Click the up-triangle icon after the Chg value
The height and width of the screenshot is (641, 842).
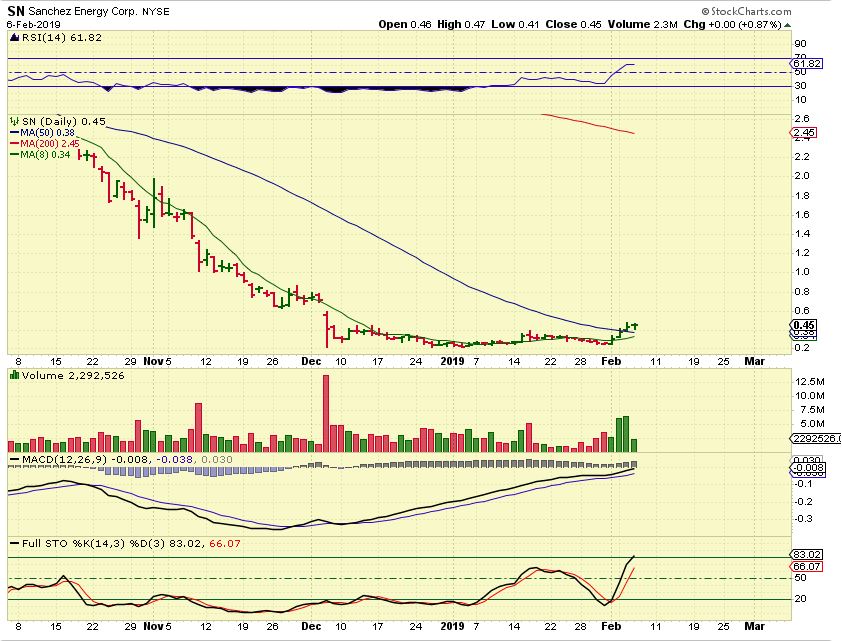point(788,25)
